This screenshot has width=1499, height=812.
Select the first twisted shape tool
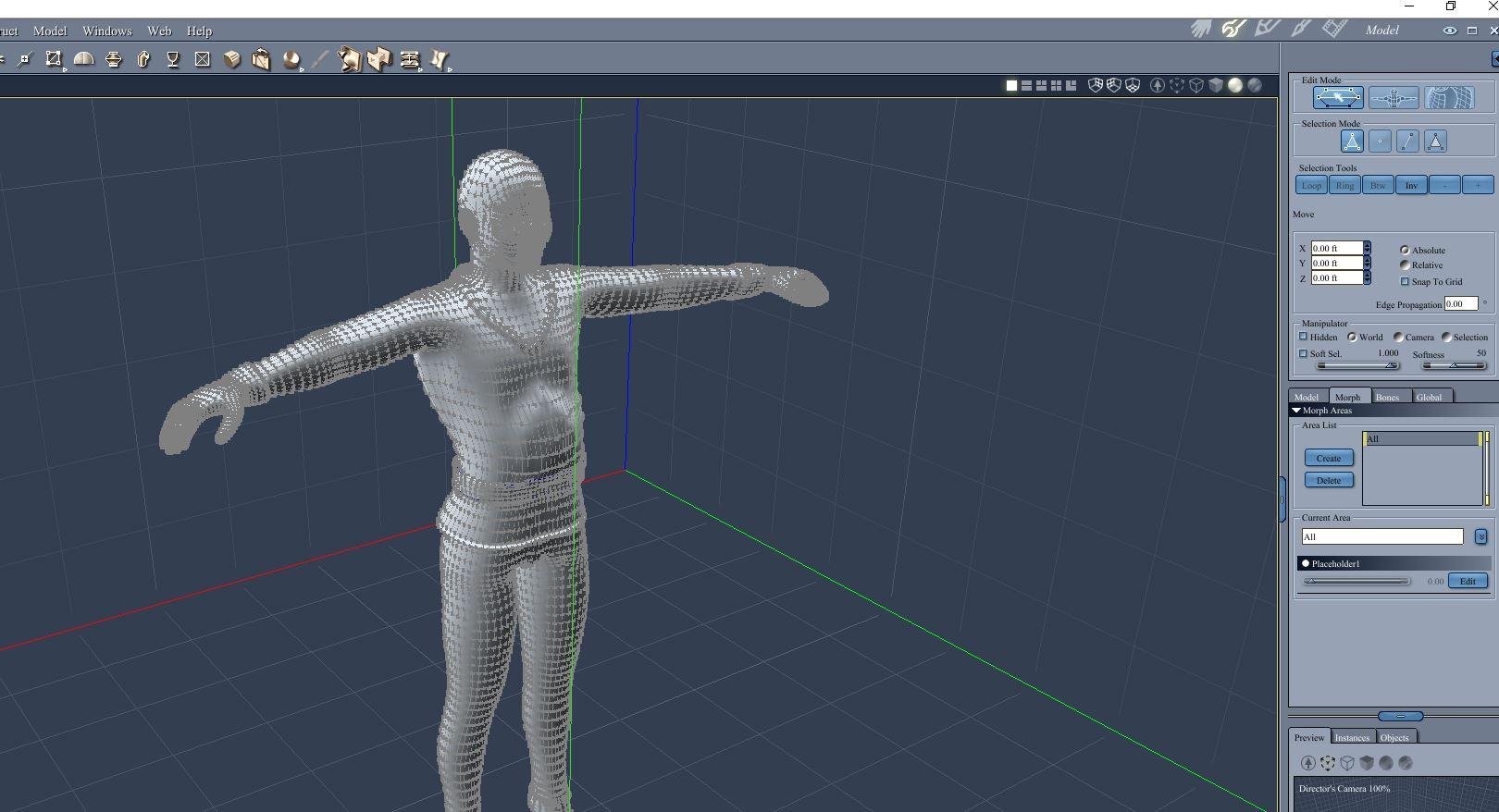[349, 60]
